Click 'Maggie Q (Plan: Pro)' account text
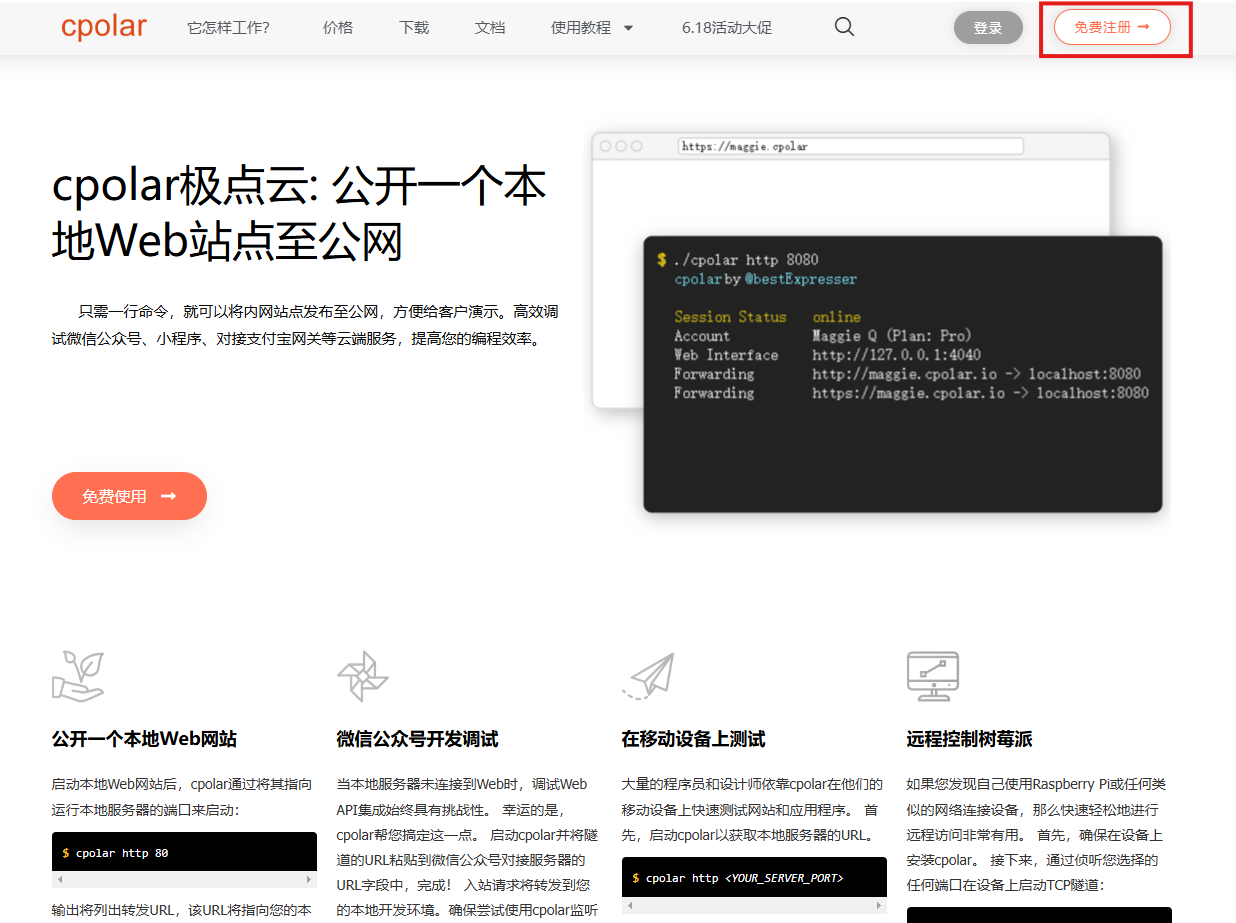 click(892, 336)
